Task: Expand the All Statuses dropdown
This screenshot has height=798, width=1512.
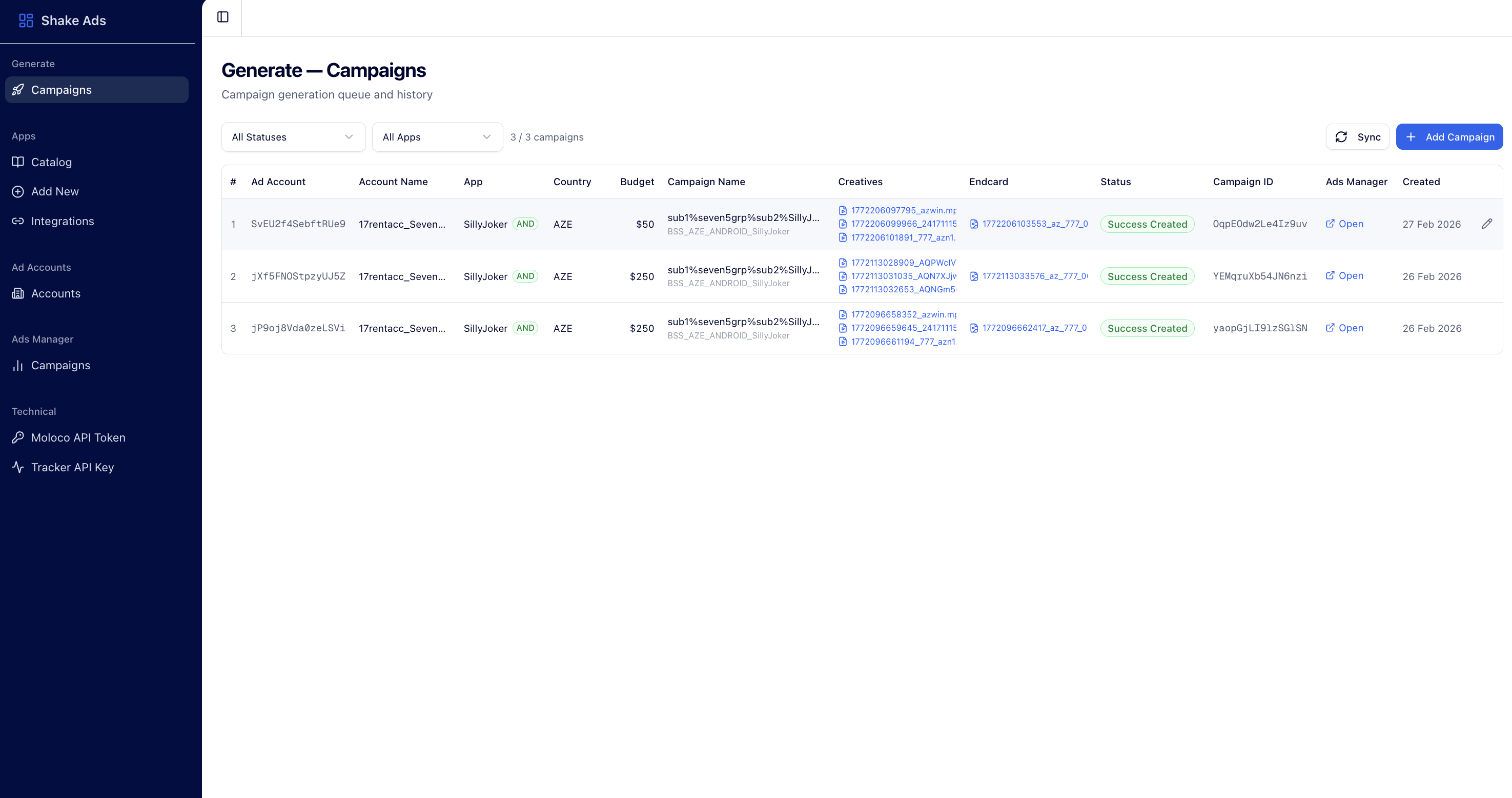Action: 293,137
